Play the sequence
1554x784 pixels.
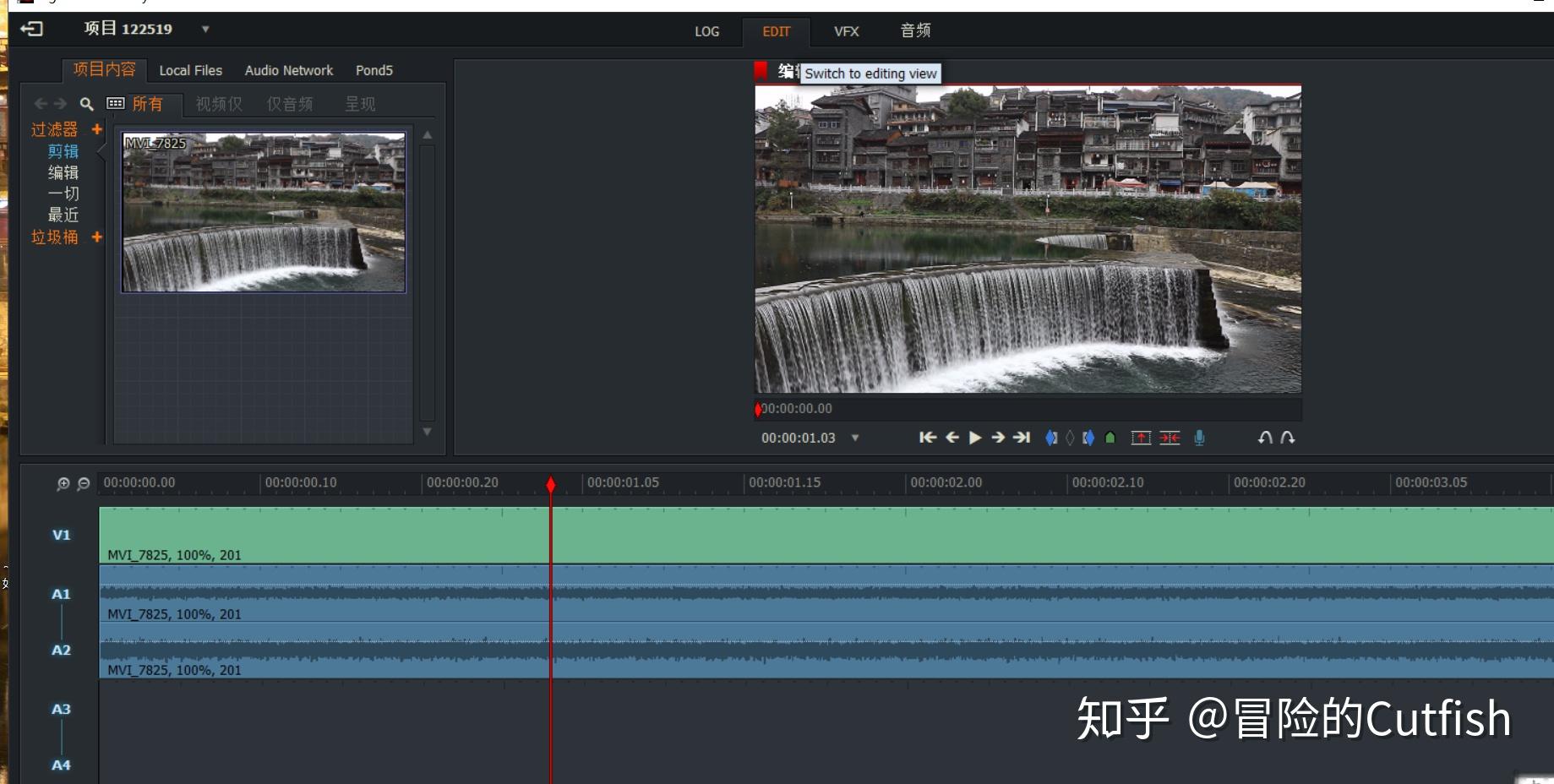[x=975, y=438]
